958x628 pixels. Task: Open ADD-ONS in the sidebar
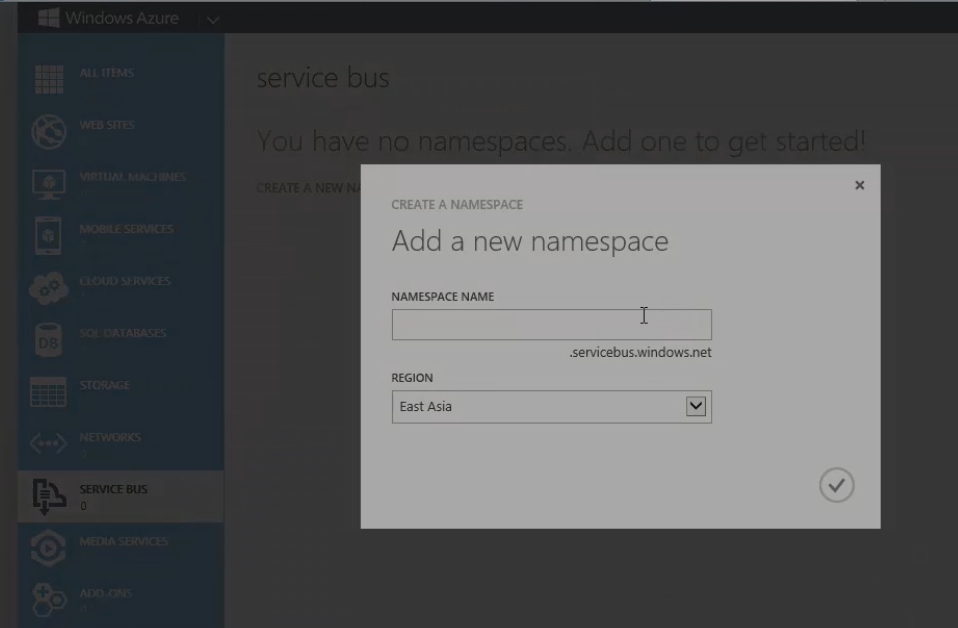point(105,593)
